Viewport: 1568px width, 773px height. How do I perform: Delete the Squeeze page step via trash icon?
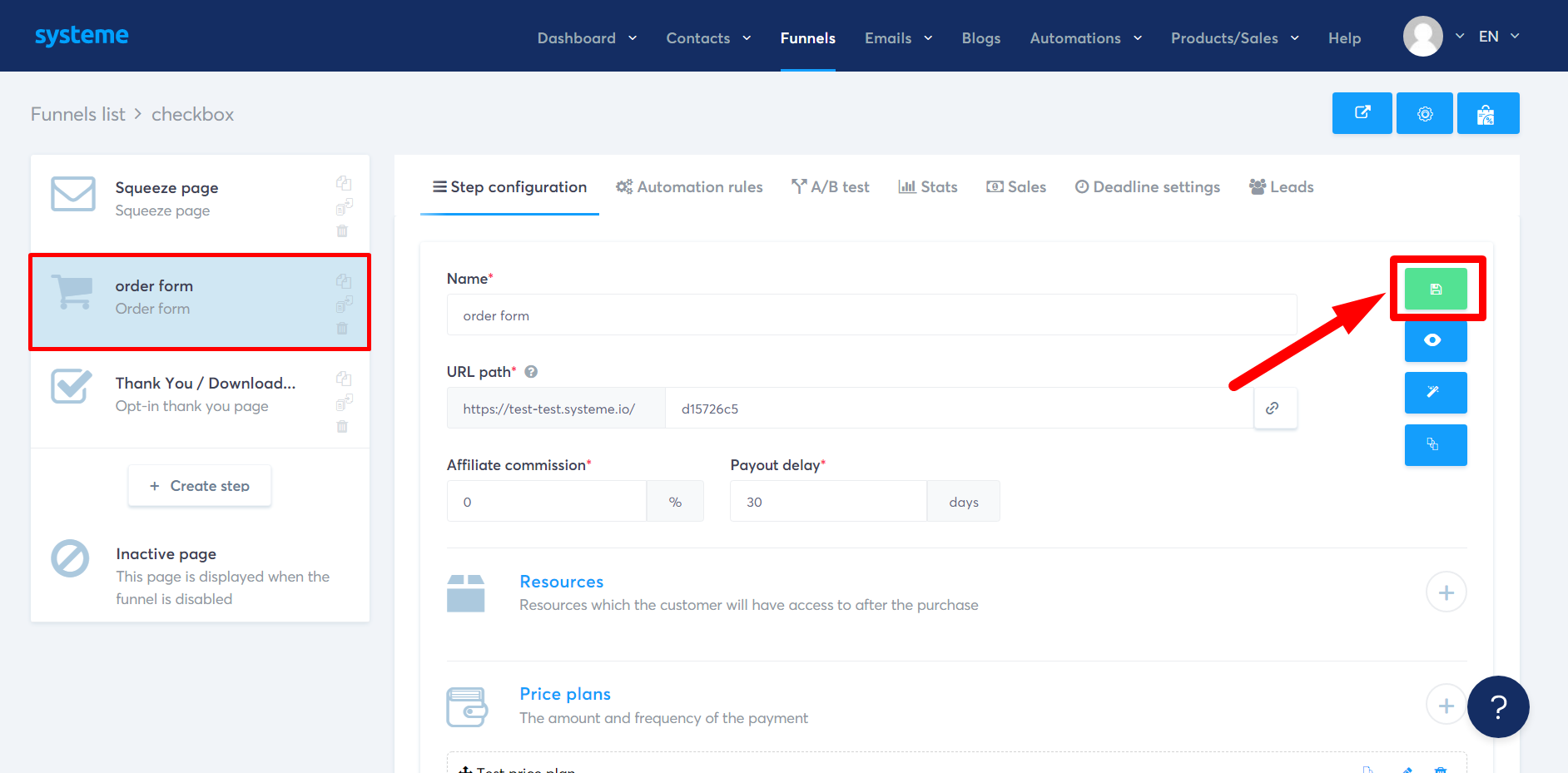click(x=342, y=230)
